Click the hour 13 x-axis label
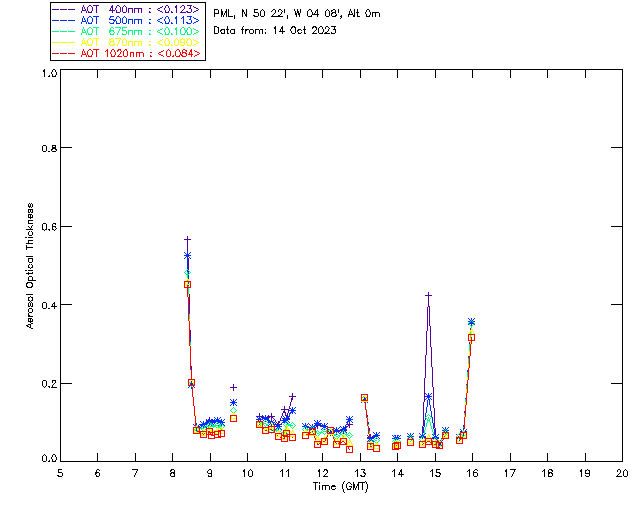 [360, 473]
